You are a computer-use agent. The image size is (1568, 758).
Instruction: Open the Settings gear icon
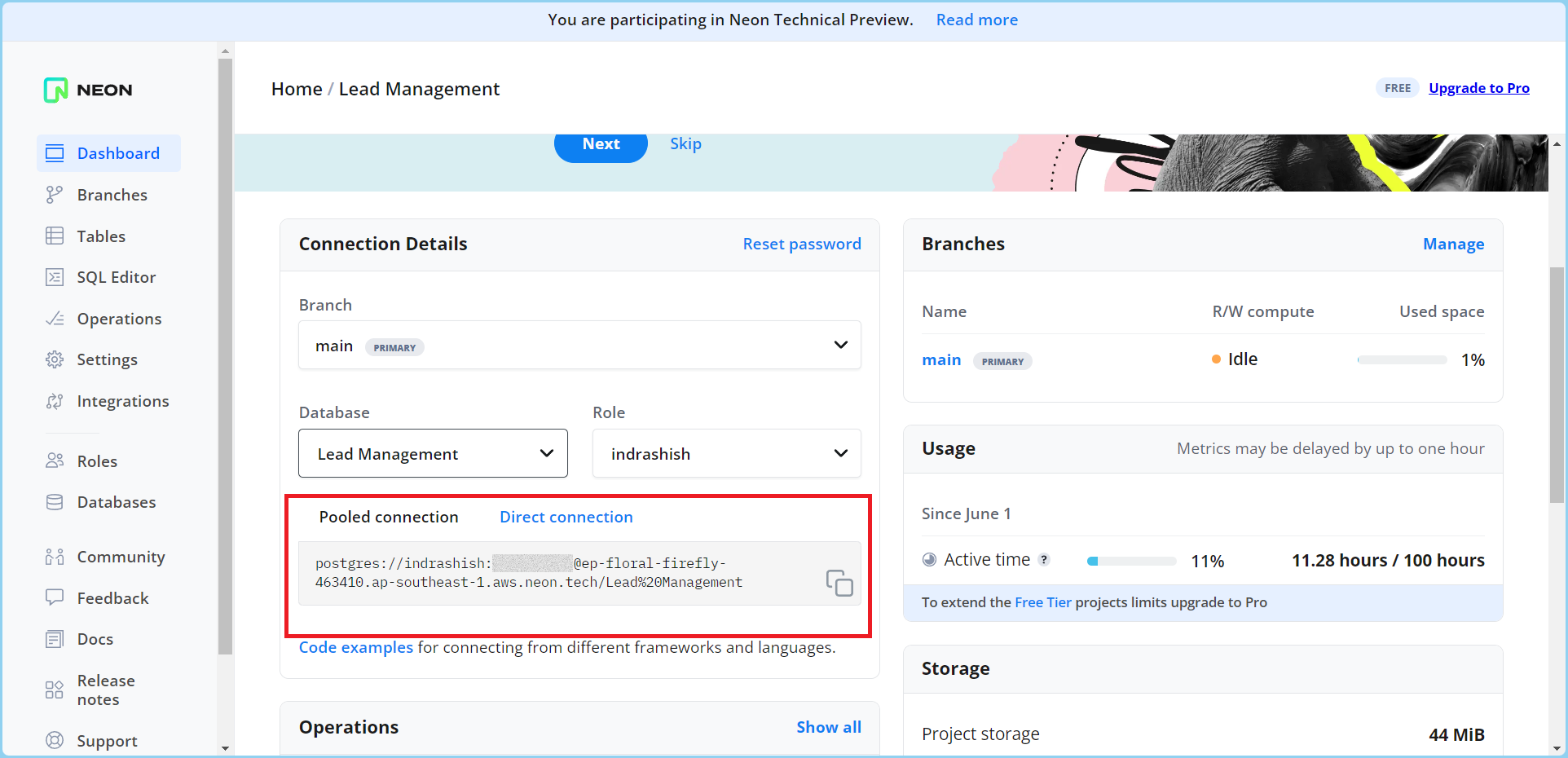[55, 359]
